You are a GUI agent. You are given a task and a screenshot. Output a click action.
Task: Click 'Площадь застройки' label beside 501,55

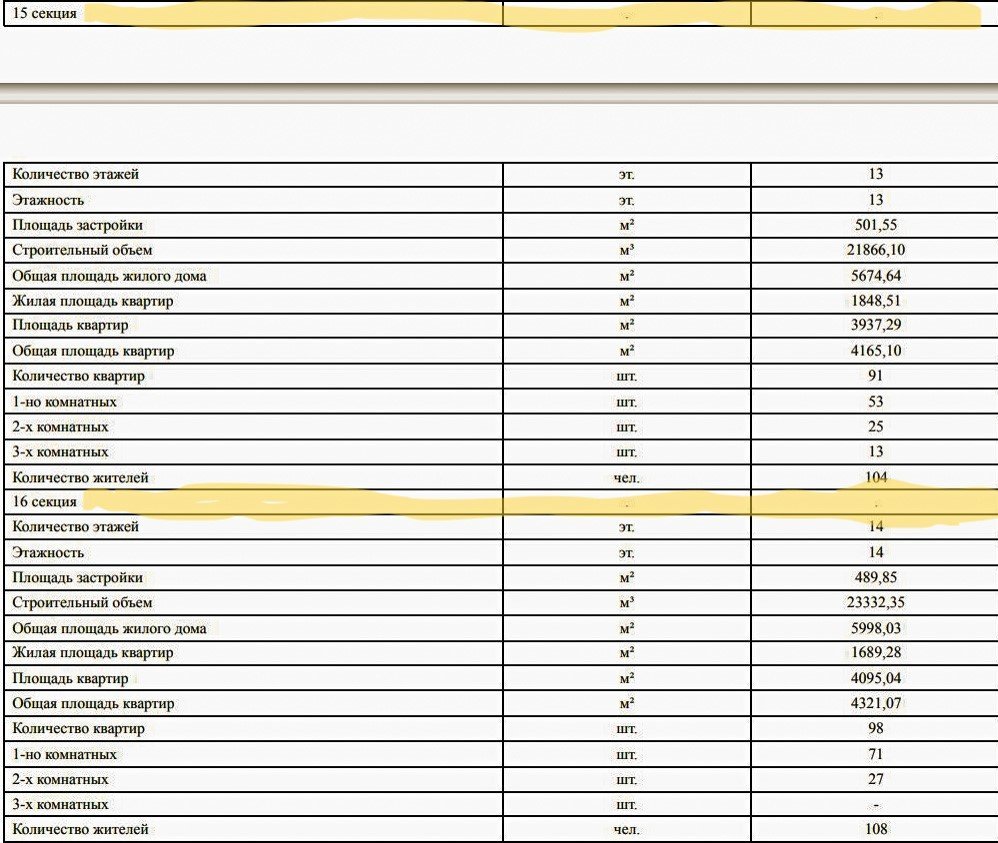[x=78, y=225]
